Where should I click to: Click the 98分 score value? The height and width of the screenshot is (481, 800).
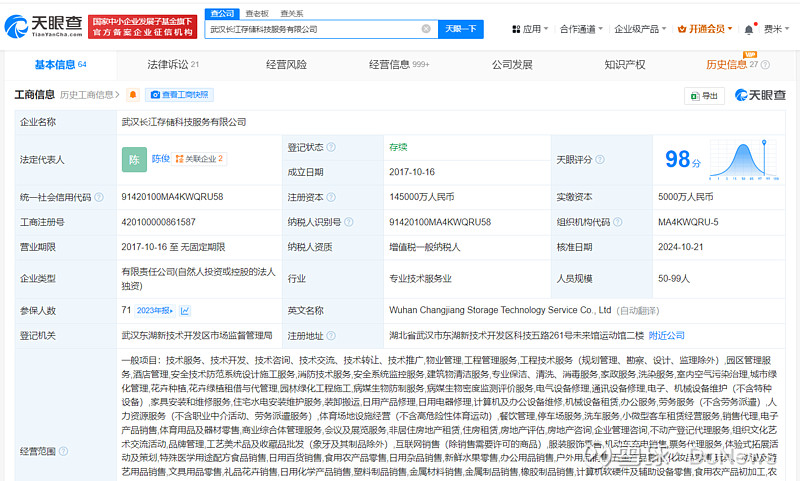683,159
